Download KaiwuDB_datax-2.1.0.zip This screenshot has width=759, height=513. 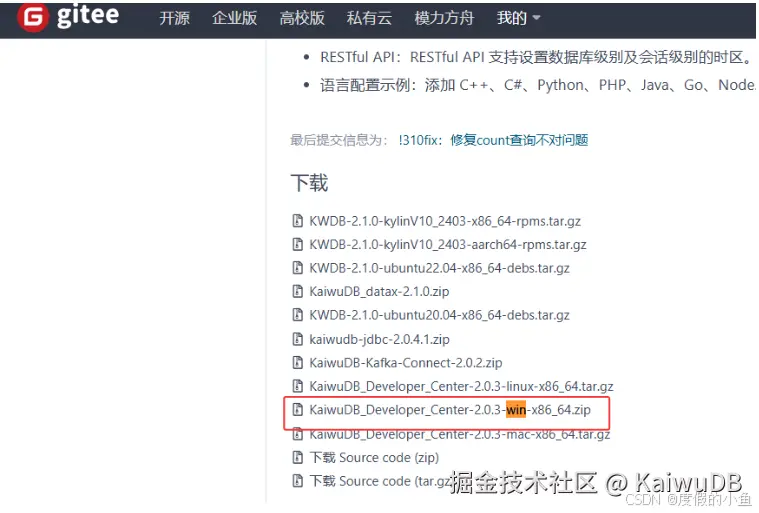click(x=379, y=291)
